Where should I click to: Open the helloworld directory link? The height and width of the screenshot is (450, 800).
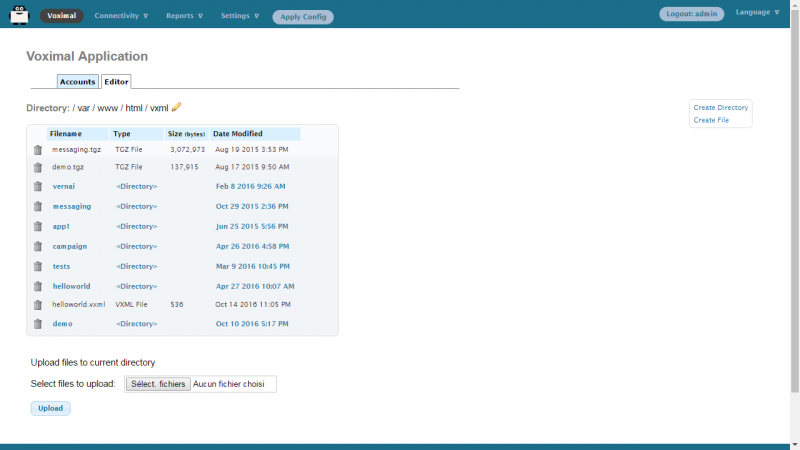pyautogui.click(x=71, y=286)
